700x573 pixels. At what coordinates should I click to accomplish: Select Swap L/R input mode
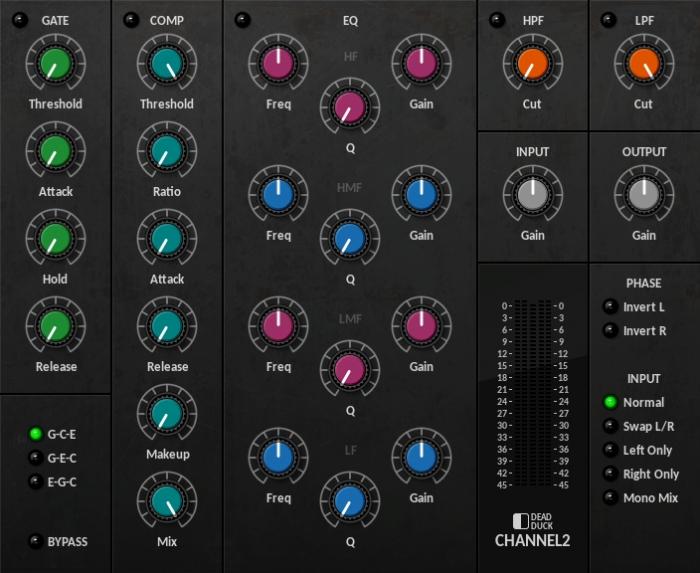tap(609, 426)
